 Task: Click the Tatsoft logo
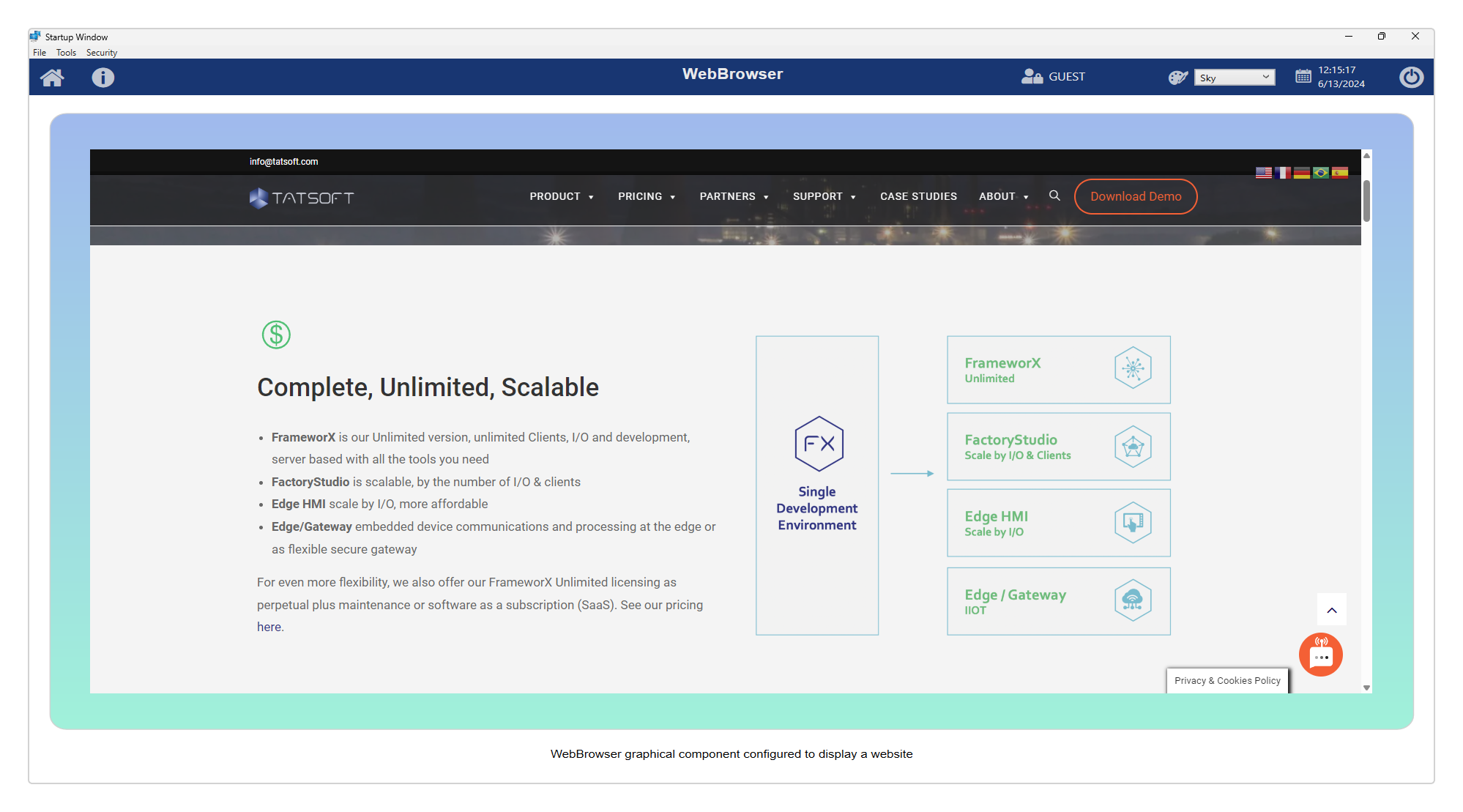[x=302, y=198]
